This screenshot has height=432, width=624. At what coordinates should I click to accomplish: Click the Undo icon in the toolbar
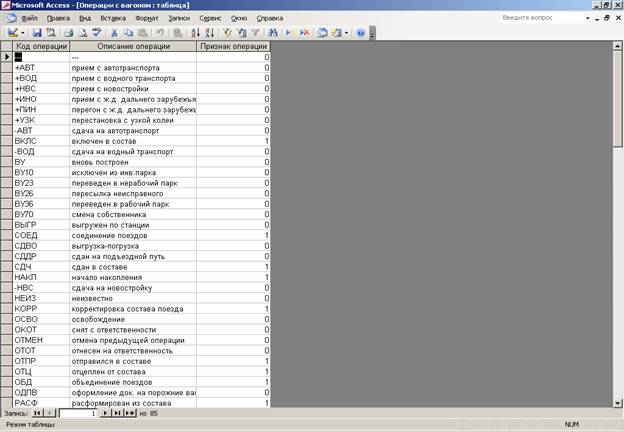click(x=160, y=33)
